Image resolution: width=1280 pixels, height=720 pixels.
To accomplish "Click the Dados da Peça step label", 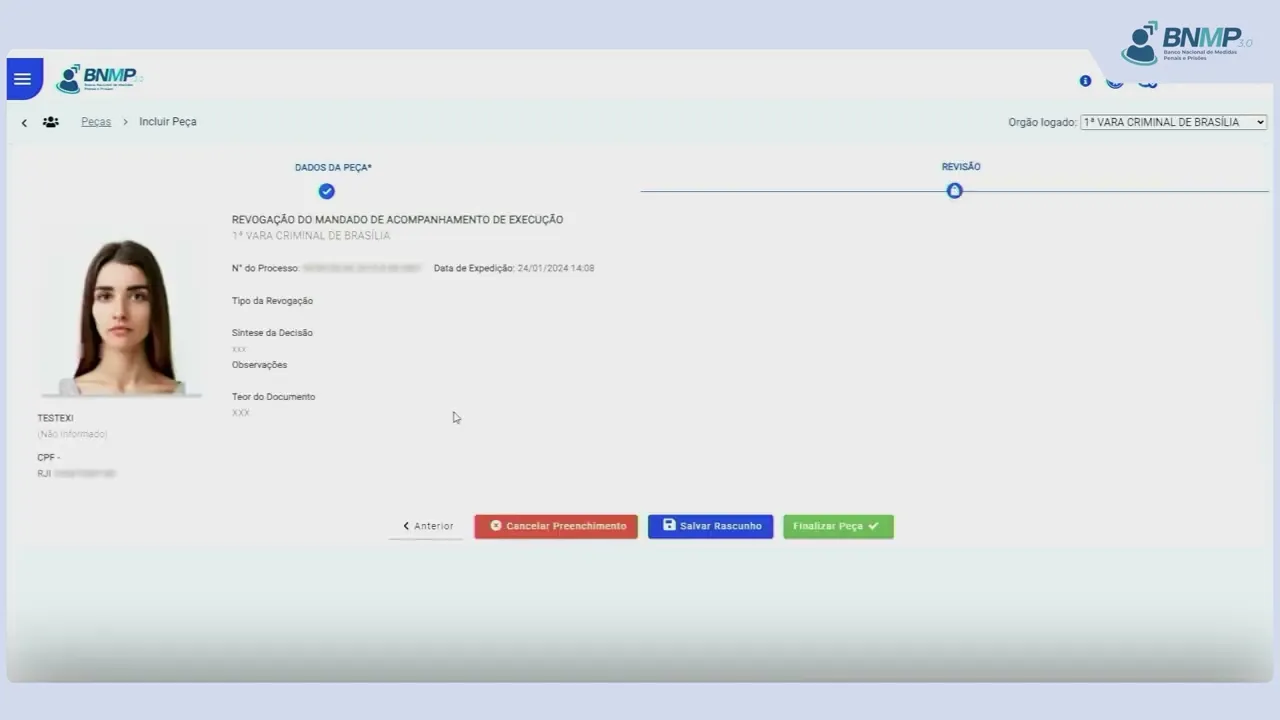I will coord(333,168).
